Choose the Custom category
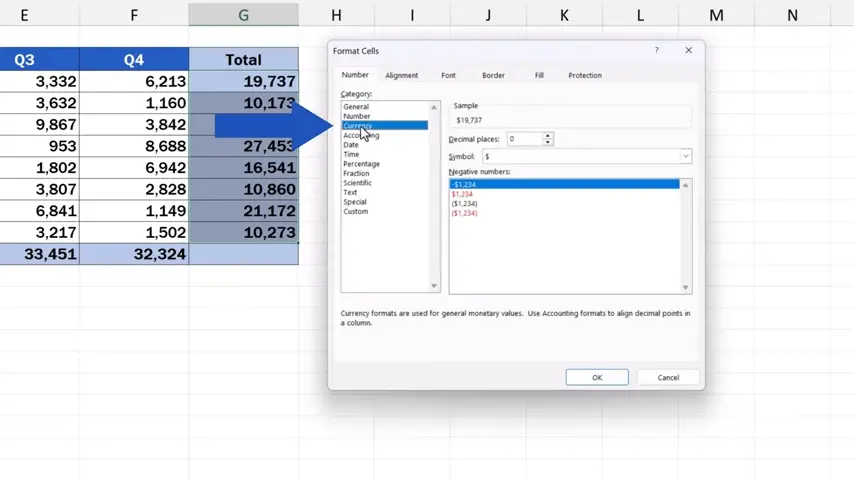Viewport: 854px width, 480px height. coord(355,211)
